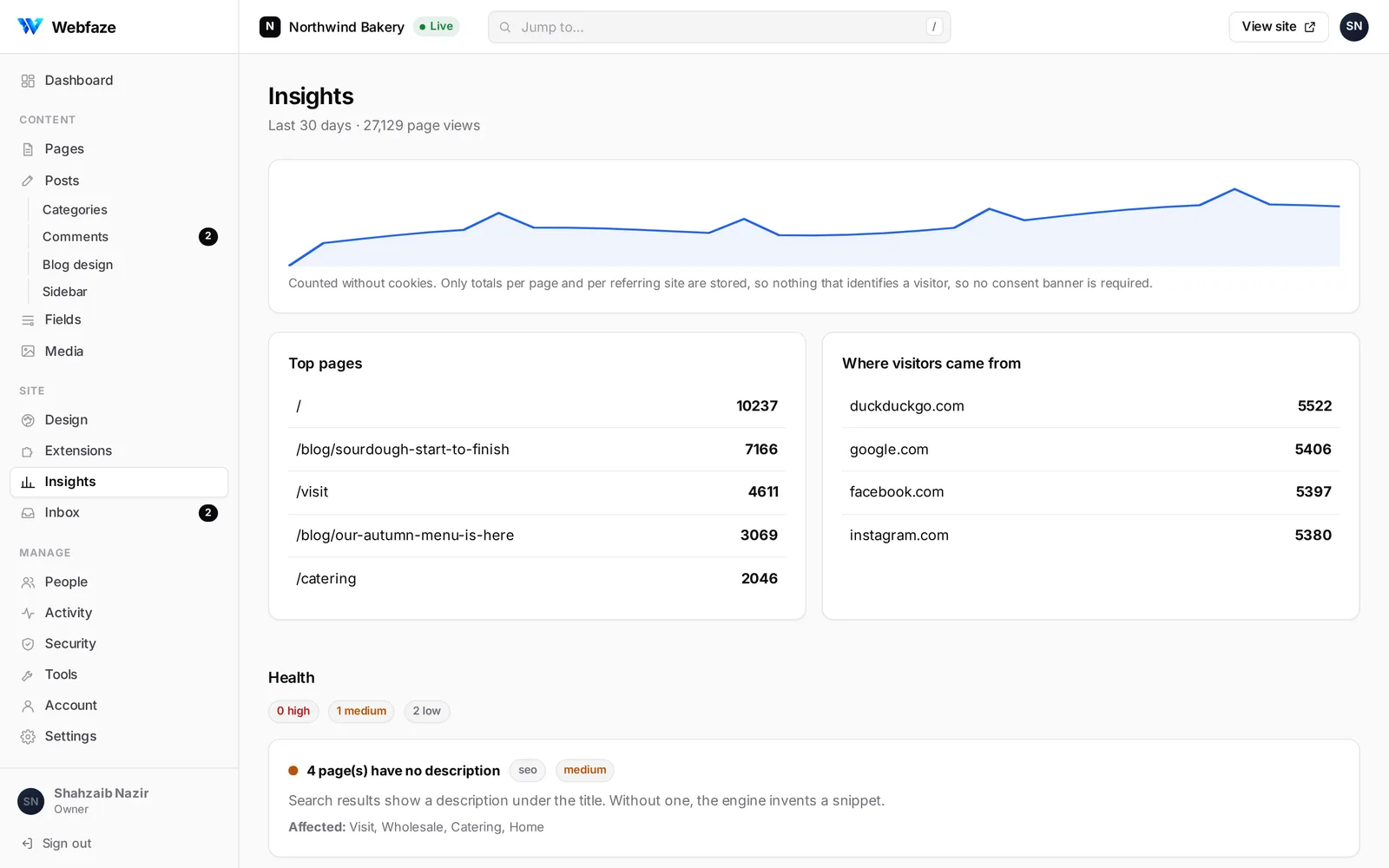The width and height of the screenshot is (1389, 868).
Task: Click the facebook.com referrer row
Action: [1090, 492]
